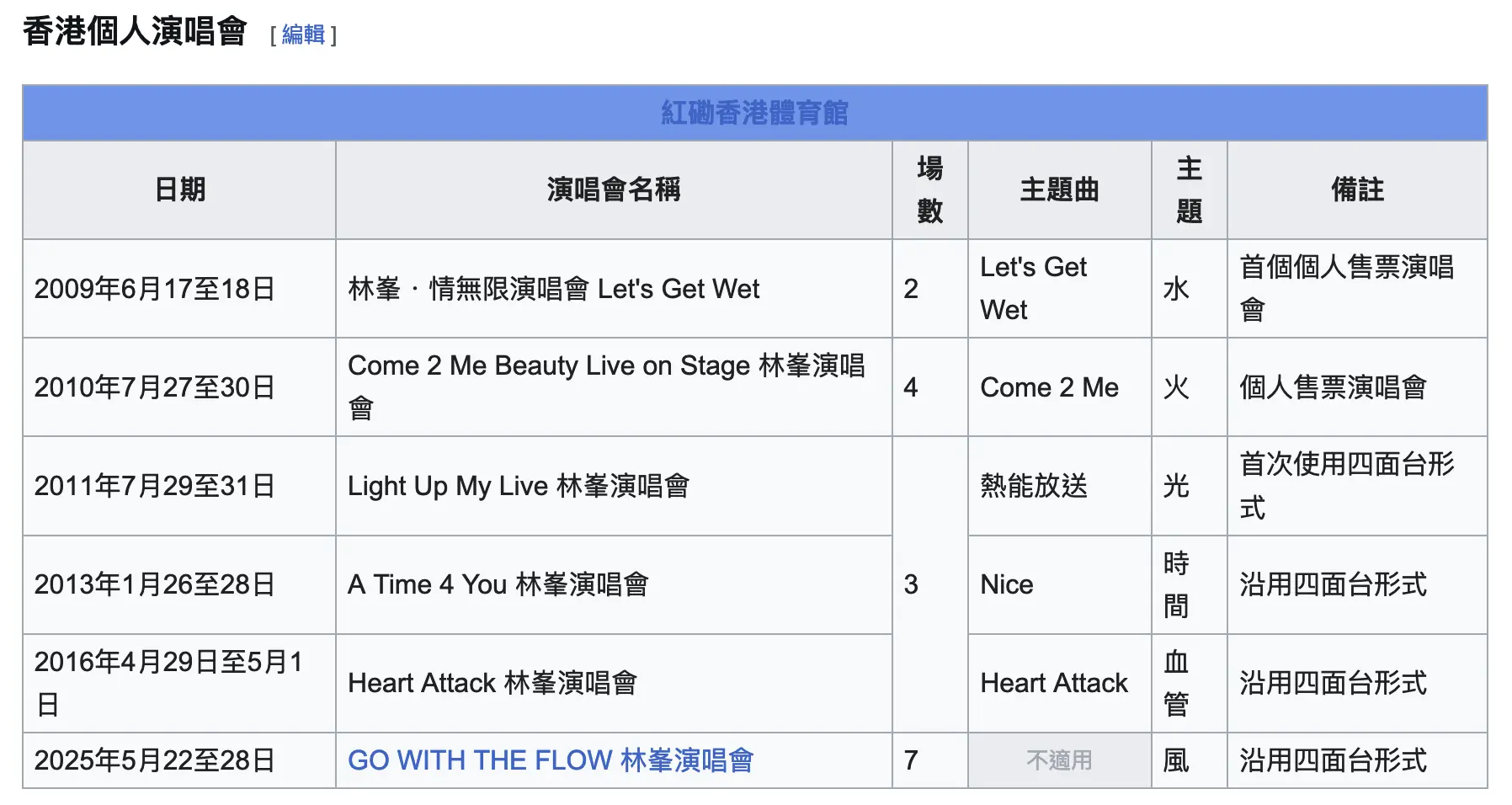Open GO WITH THE FLOW 林峯演唱會 link
This screenshot has width=1512, height=805.
coord(551,760)
